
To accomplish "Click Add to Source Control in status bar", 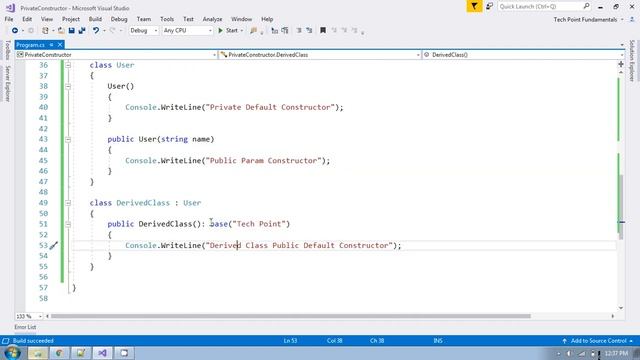I will click(x=598, y=341).
